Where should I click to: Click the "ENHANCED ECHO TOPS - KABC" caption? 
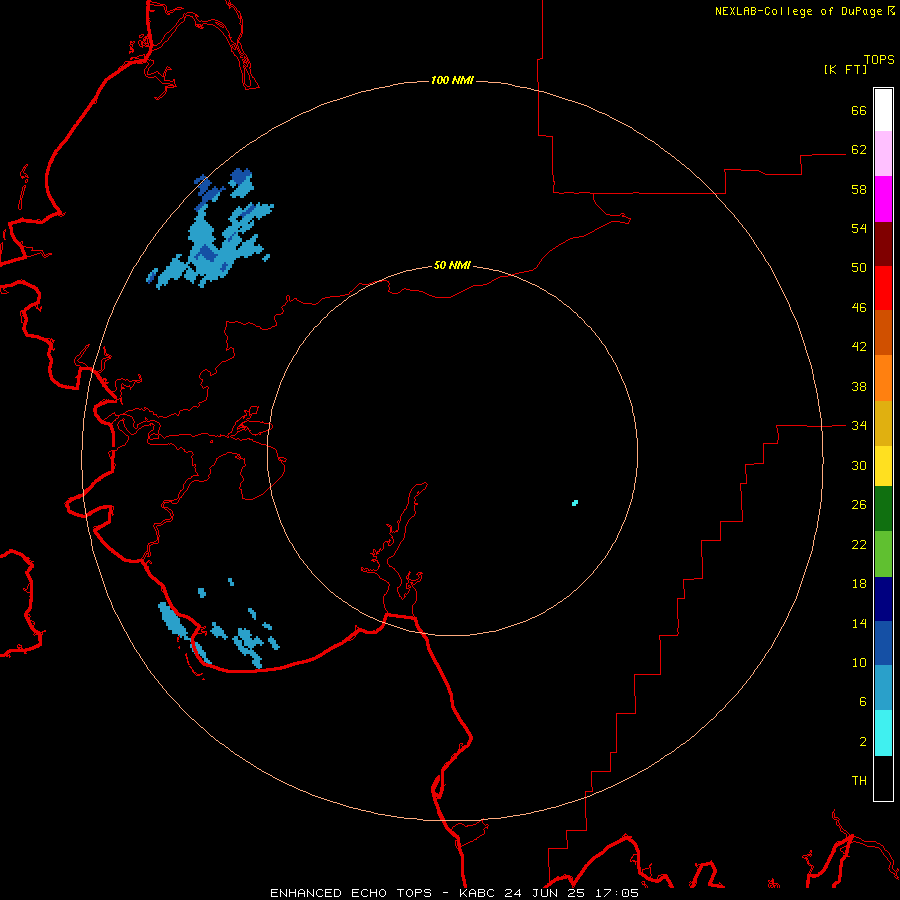(x=384, y=893)
